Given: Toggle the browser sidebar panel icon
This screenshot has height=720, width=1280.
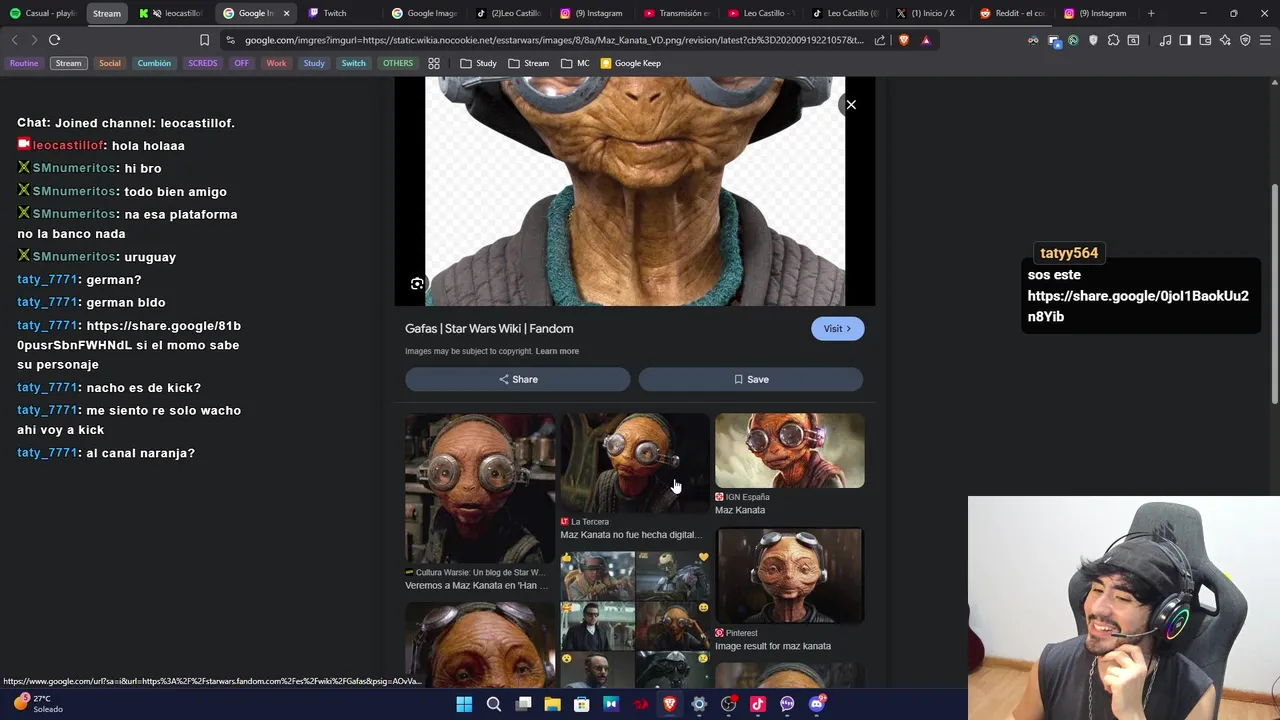Looking at the screenshot, I should pyautogui.click(x=1185, y=40).
